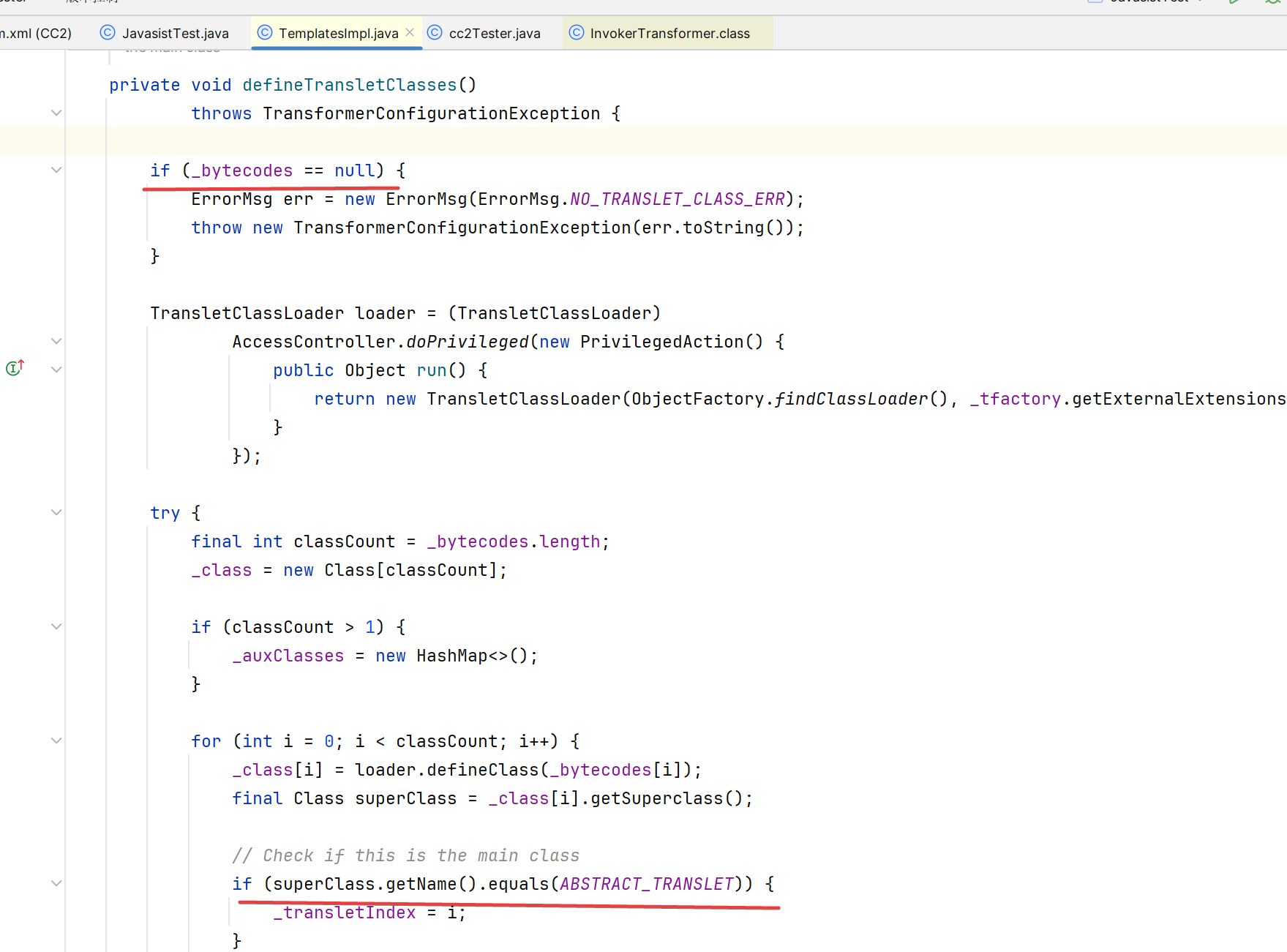Select the InvokerTransformer.class tab
This screenshot has height=952, width=1287.
669,34
